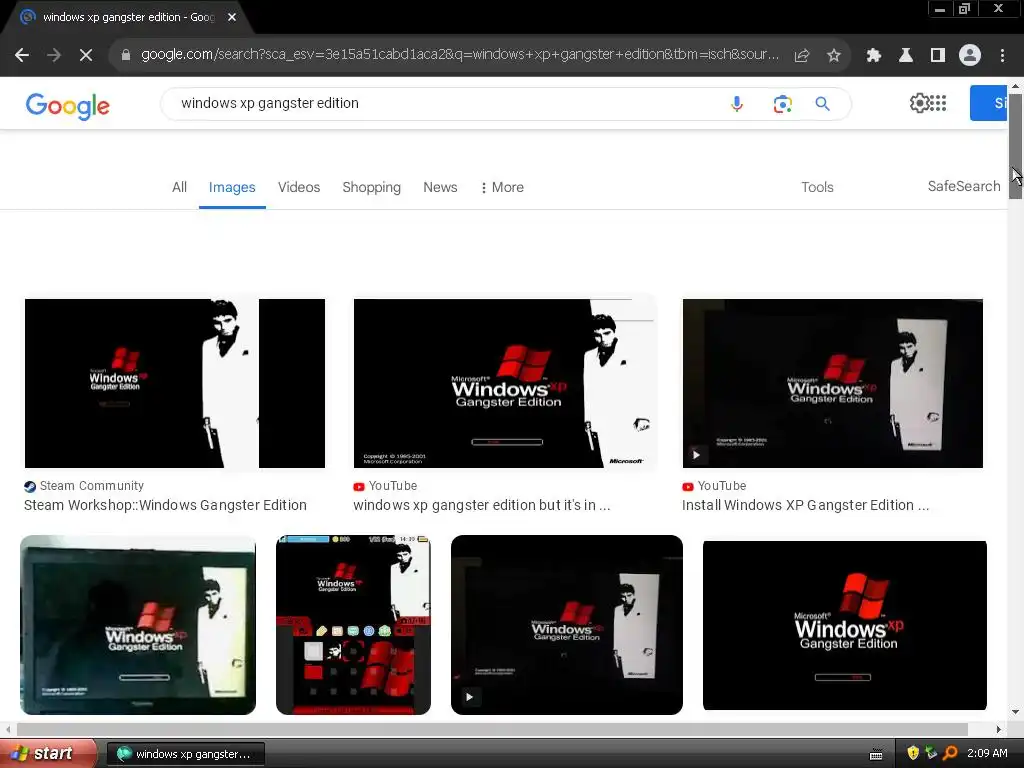Open Steam Workshop::Windows Gangster Edition link

[x=165, y=505]
